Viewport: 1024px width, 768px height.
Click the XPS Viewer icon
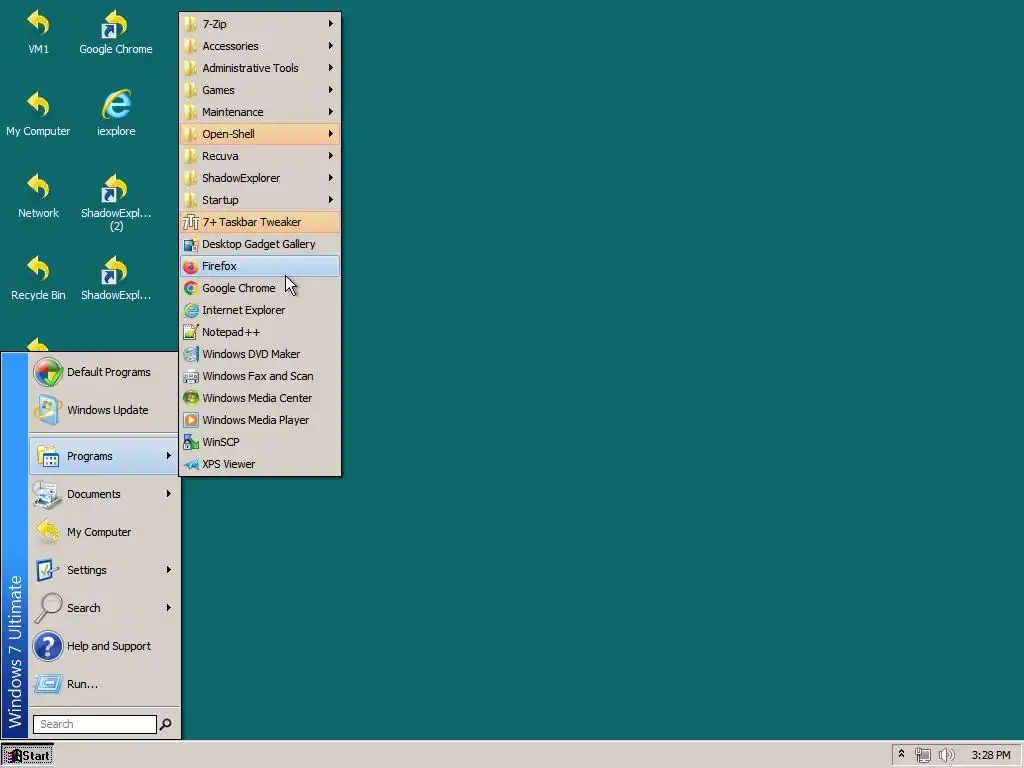190,464
